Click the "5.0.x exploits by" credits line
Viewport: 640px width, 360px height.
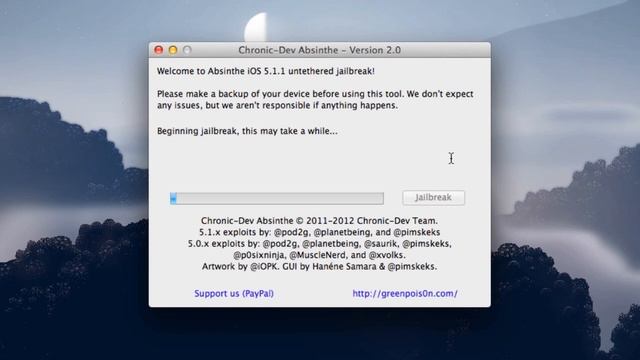point(320,244)
